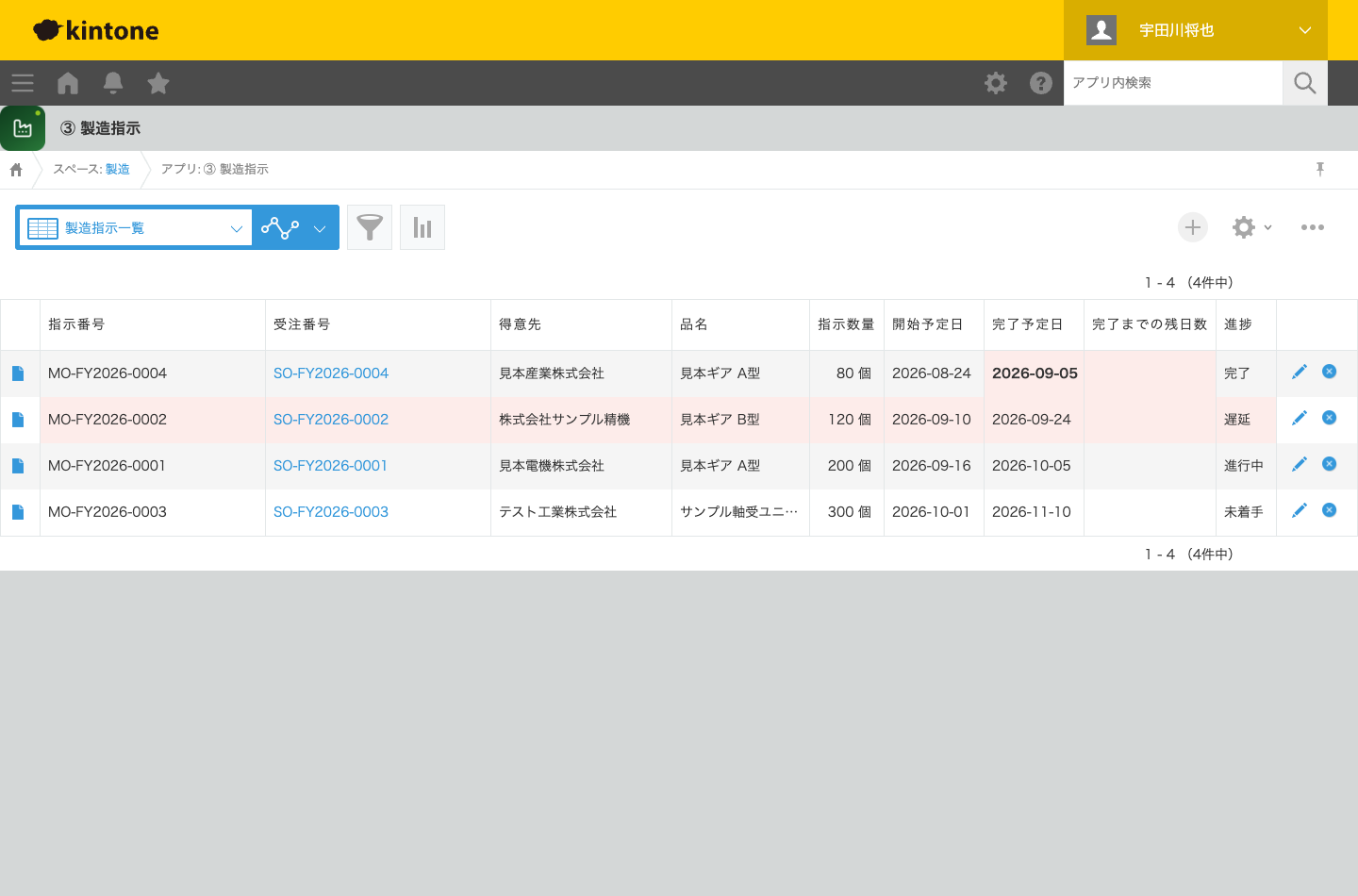Click breadcrumb home icon
The image size is (1358, 896).
[x=16, y=170]
